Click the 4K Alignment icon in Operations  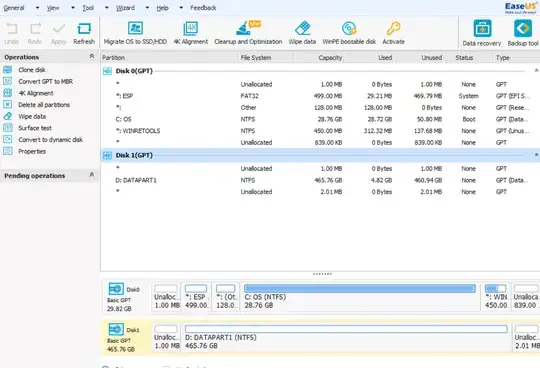click(x=8, y=93)
